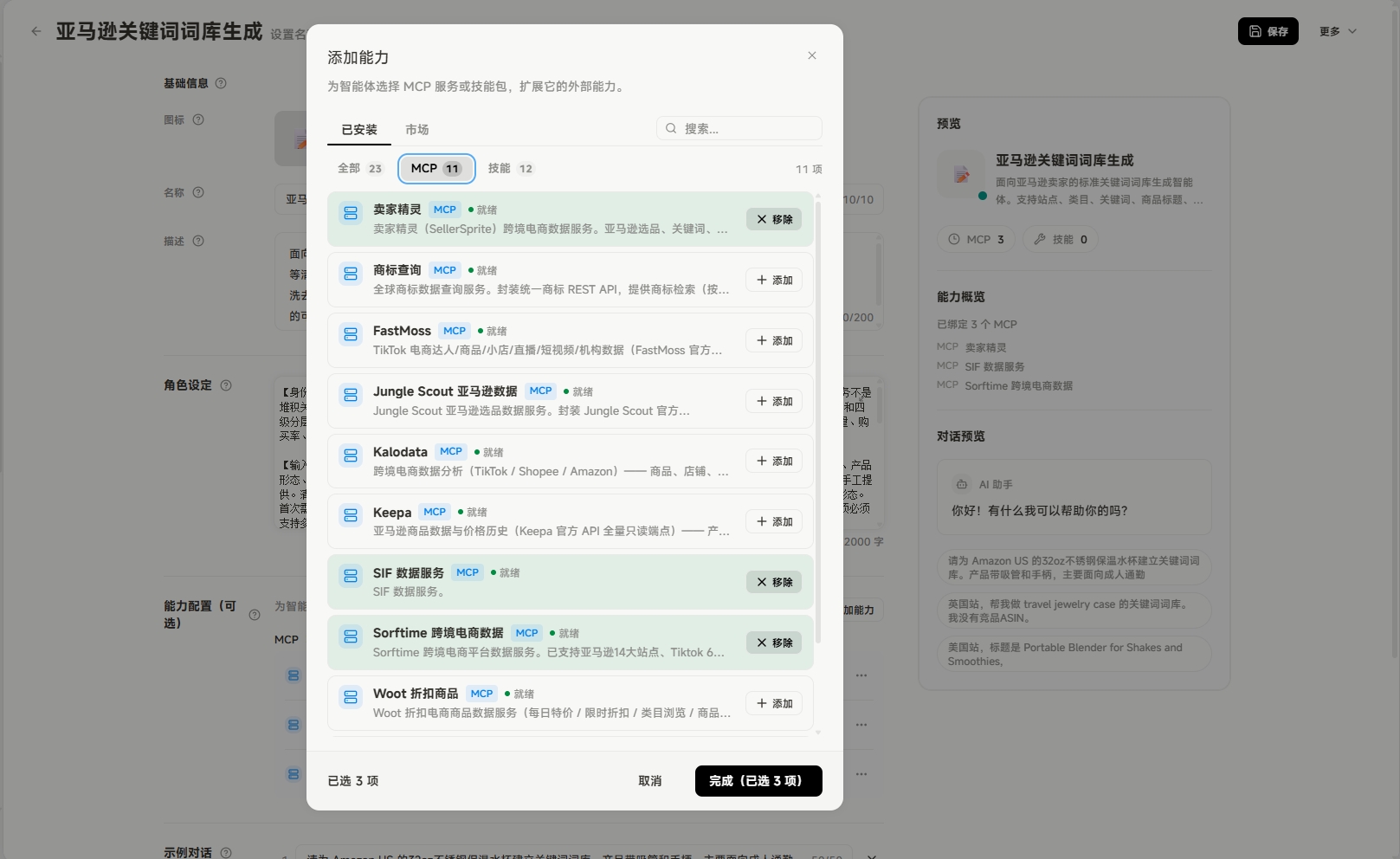Image resolution: width=1400 pixels, height=859 pixels.
Task: Click help icon next to 描述
Action: (198, 241)
